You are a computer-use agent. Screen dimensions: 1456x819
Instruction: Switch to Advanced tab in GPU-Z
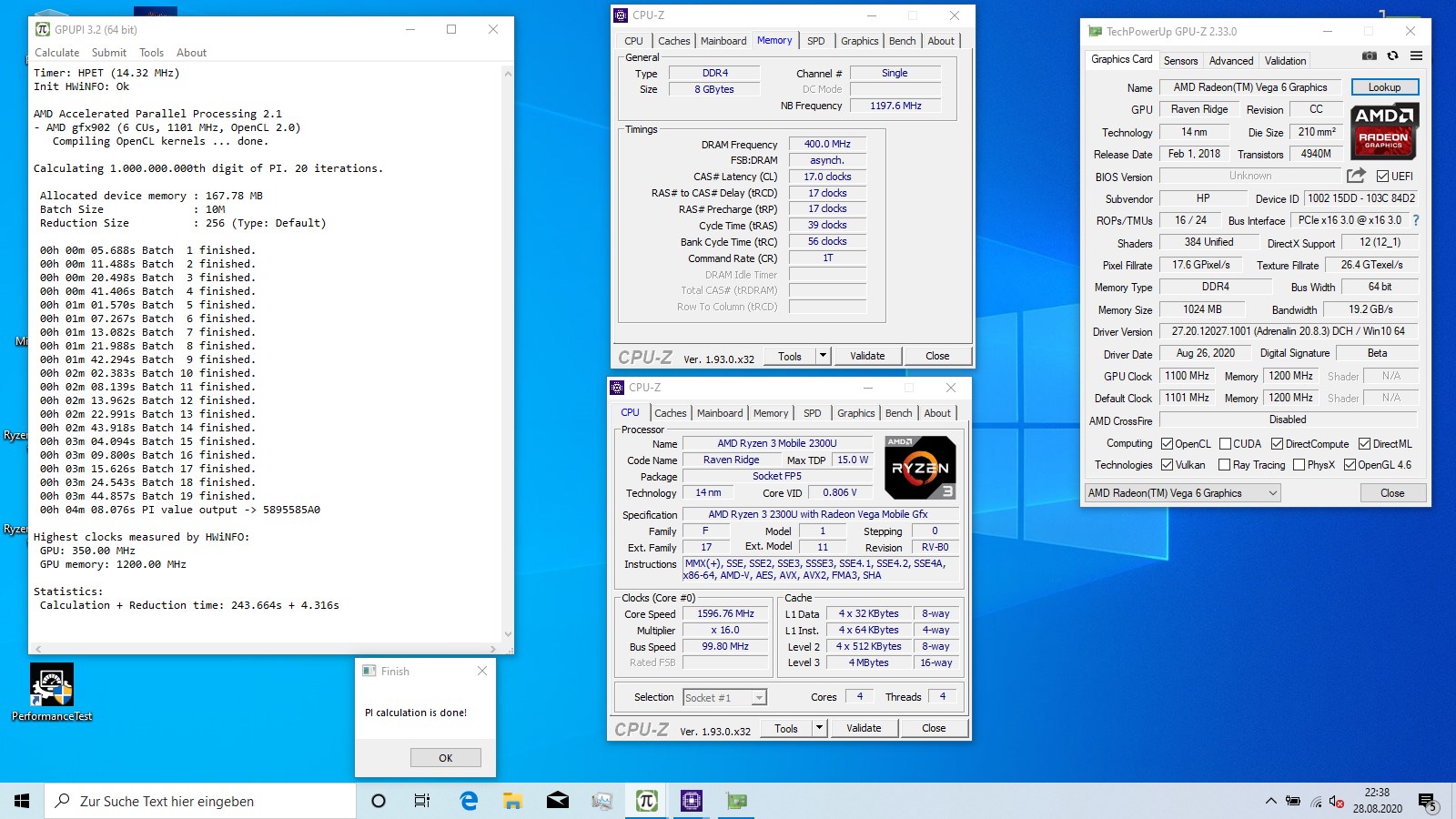(x=1231, y=61)
